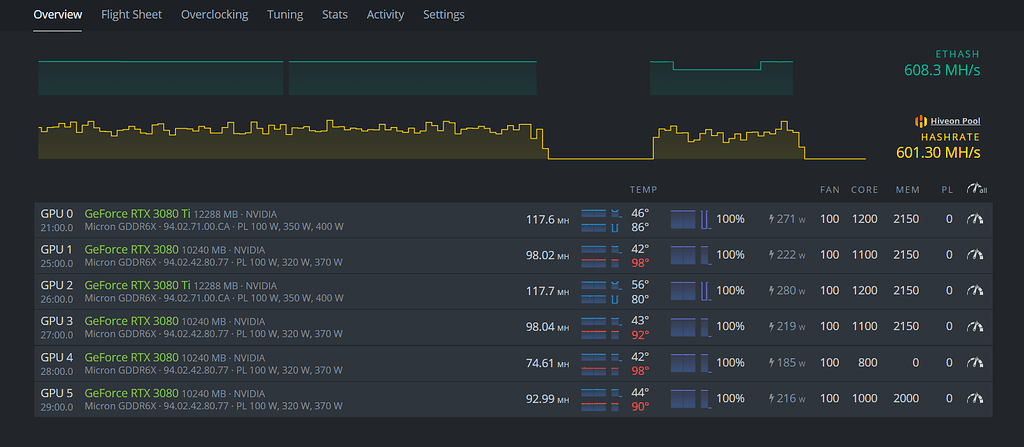1024x447 pixels.
Task: Click the CORE column header
Action: point(864,190)
